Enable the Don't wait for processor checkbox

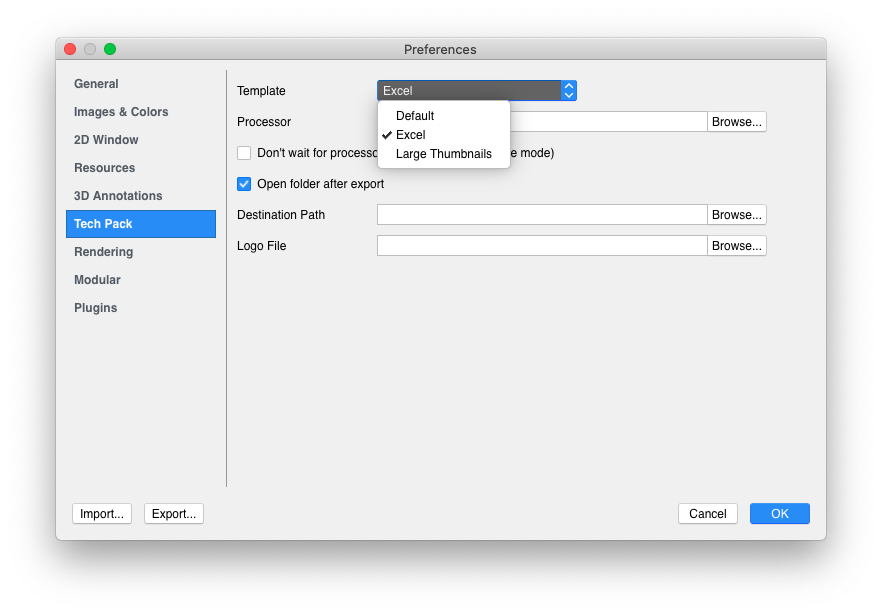(x=243, y=153)
